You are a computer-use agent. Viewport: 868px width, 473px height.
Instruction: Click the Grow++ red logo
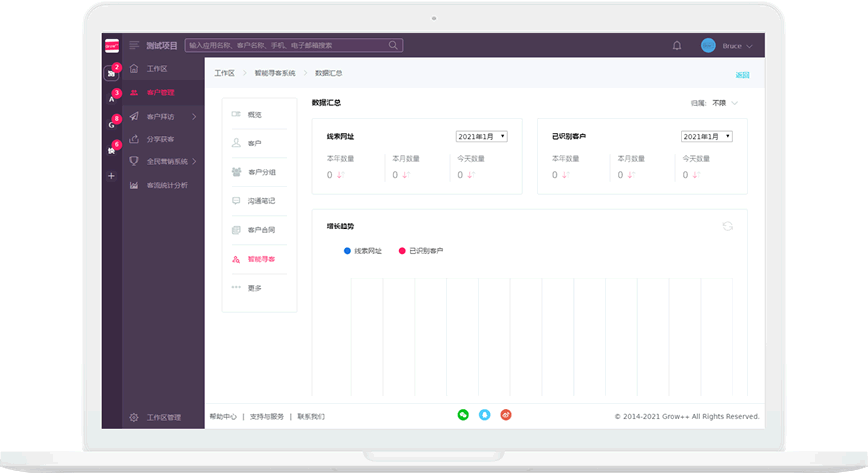(111, 45)
